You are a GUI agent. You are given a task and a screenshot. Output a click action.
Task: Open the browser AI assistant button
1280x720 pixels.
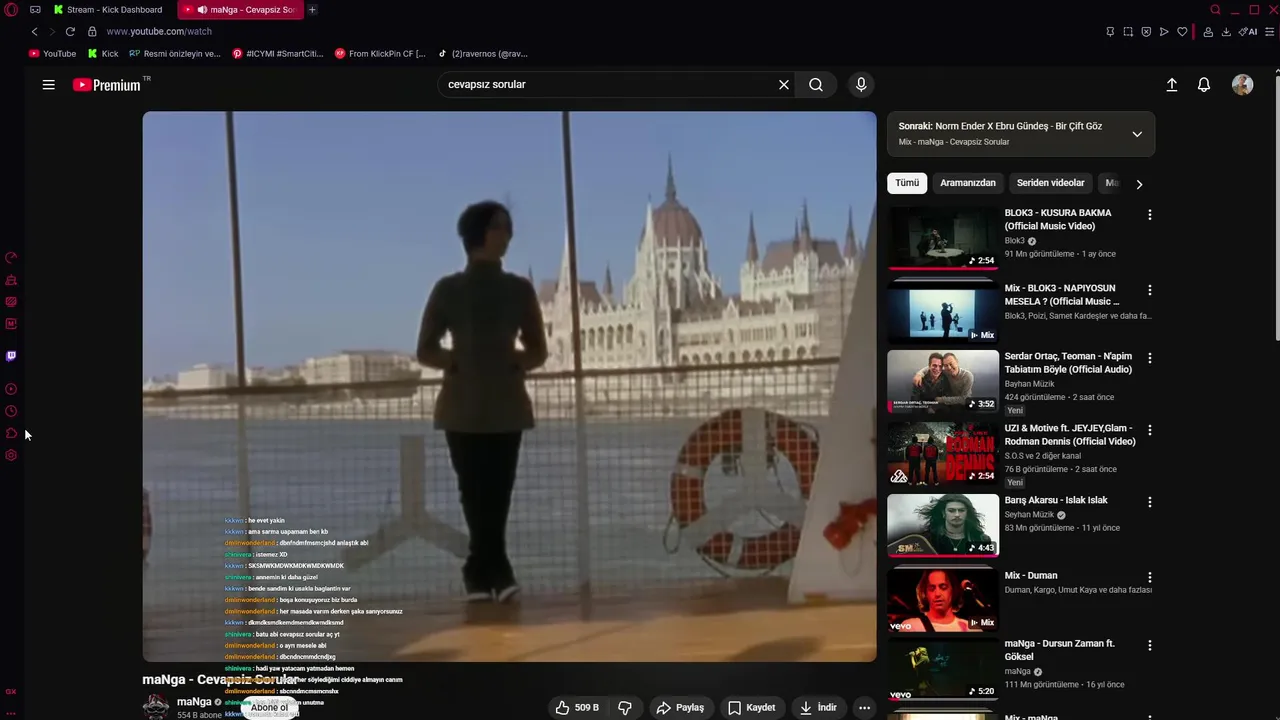(x=1248, y=31)
